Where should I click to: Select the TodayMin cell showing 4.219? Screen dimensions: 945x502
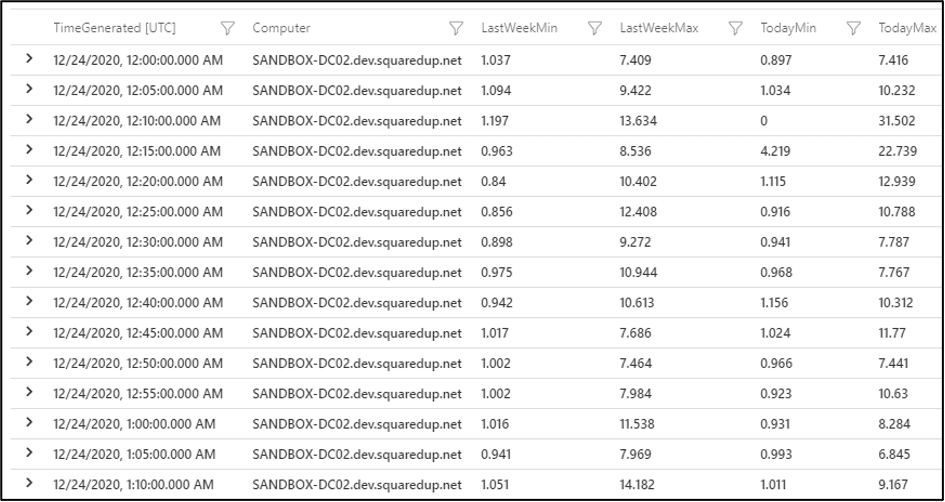tap(774, 151)
